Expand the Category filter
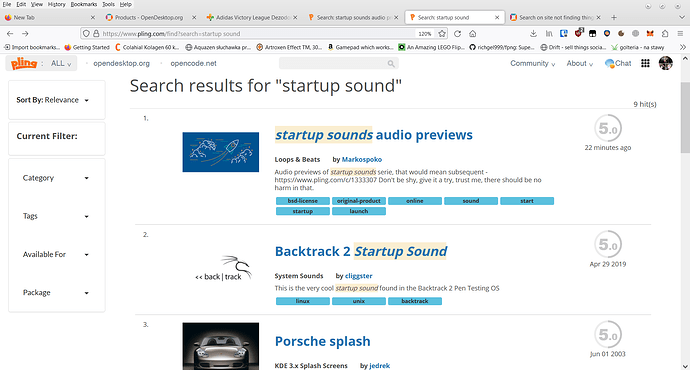 click(x=56, y=178)
